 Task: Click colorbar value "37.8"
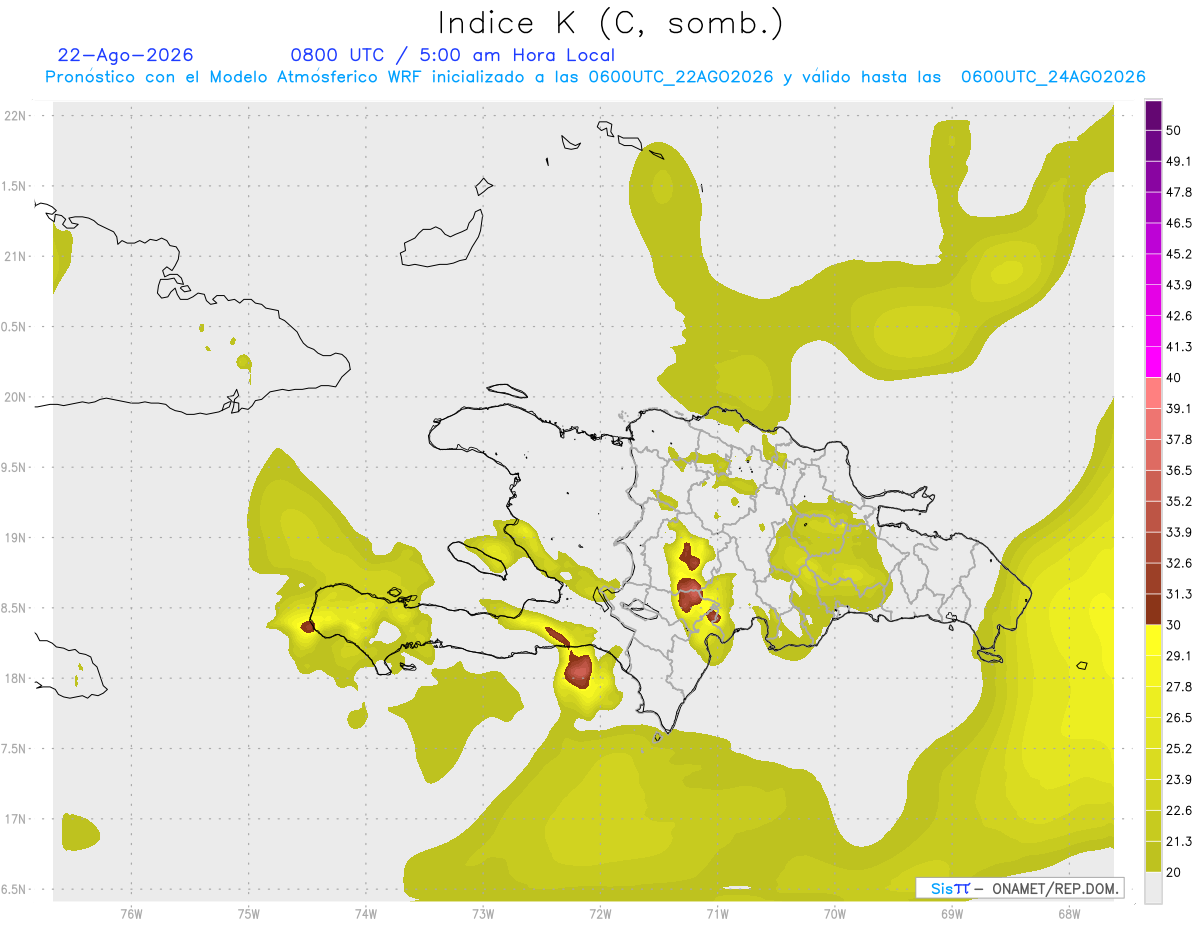point(1178,440)
